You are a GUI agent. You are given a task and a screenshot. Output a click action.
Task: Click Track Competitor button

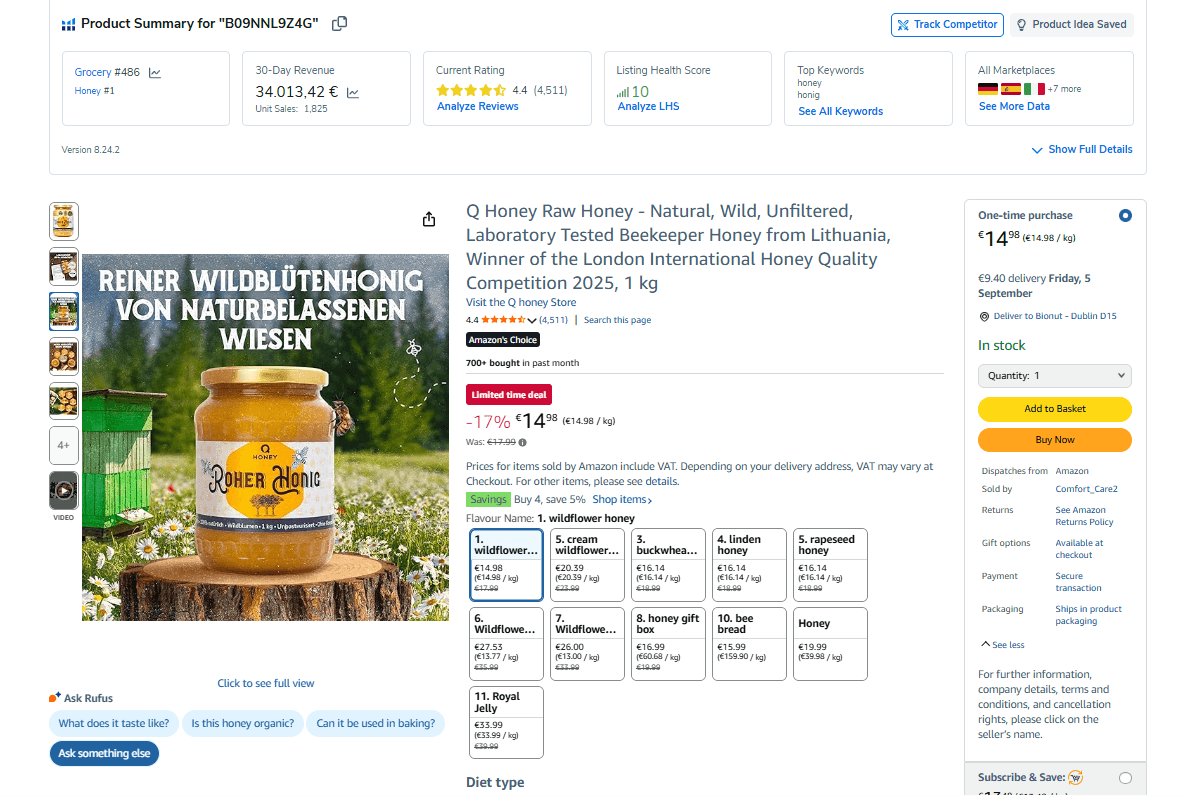(947, 25)
